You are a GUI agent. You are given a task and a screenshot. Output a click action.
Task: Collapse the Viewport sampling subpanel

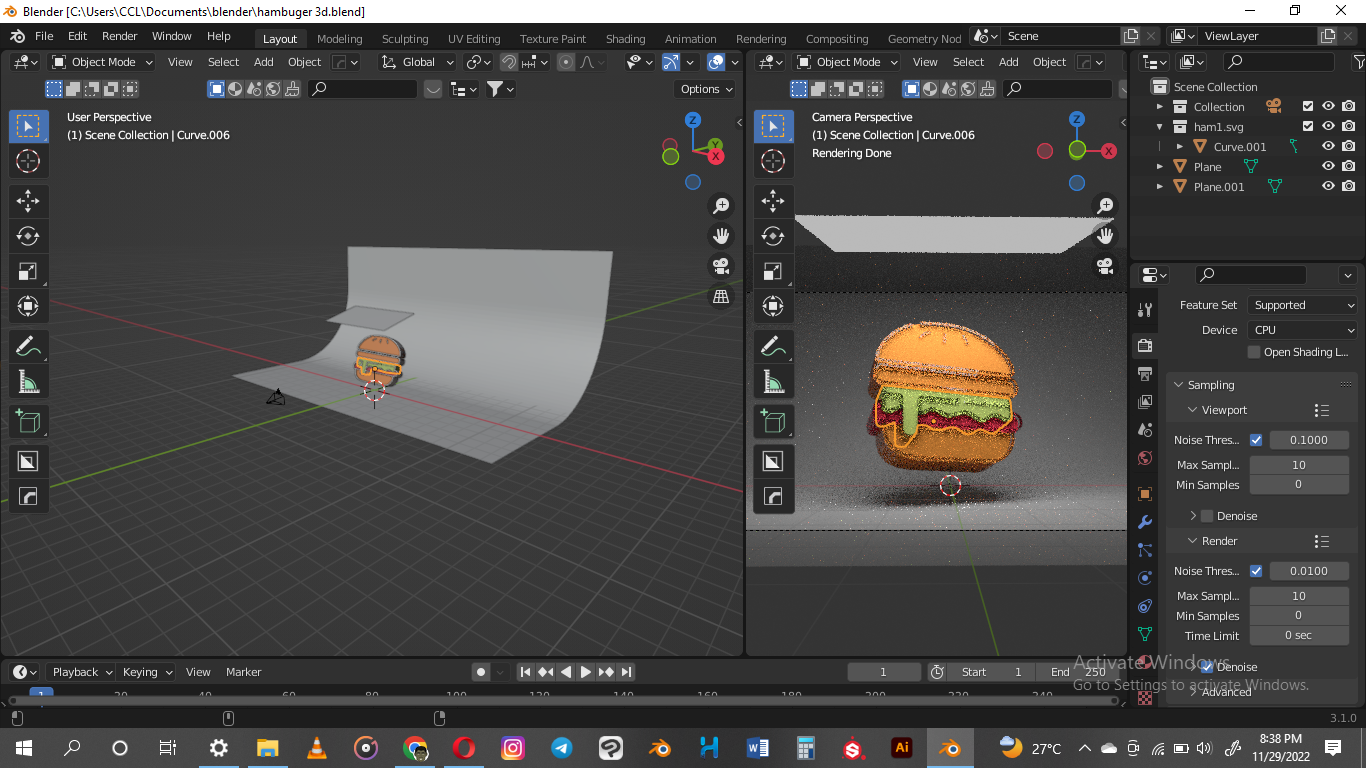(1193, 410)
